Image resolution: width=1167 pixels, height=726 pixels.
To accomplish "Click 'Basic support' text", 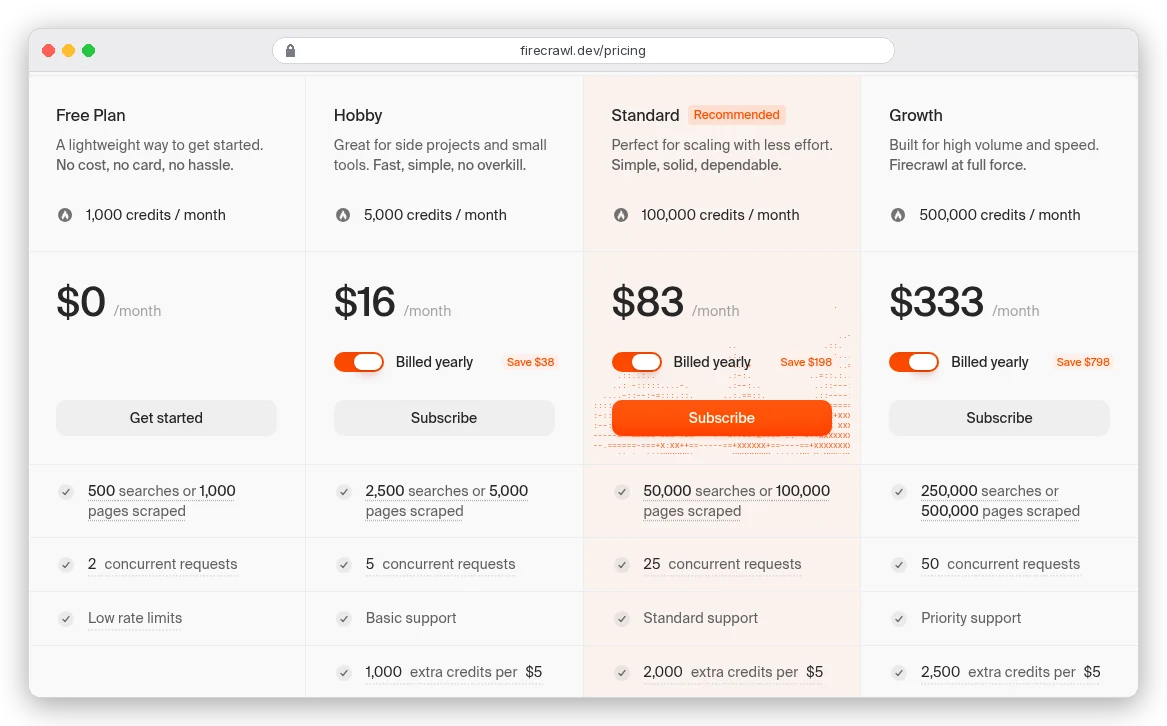I will (x=411, y=618).
